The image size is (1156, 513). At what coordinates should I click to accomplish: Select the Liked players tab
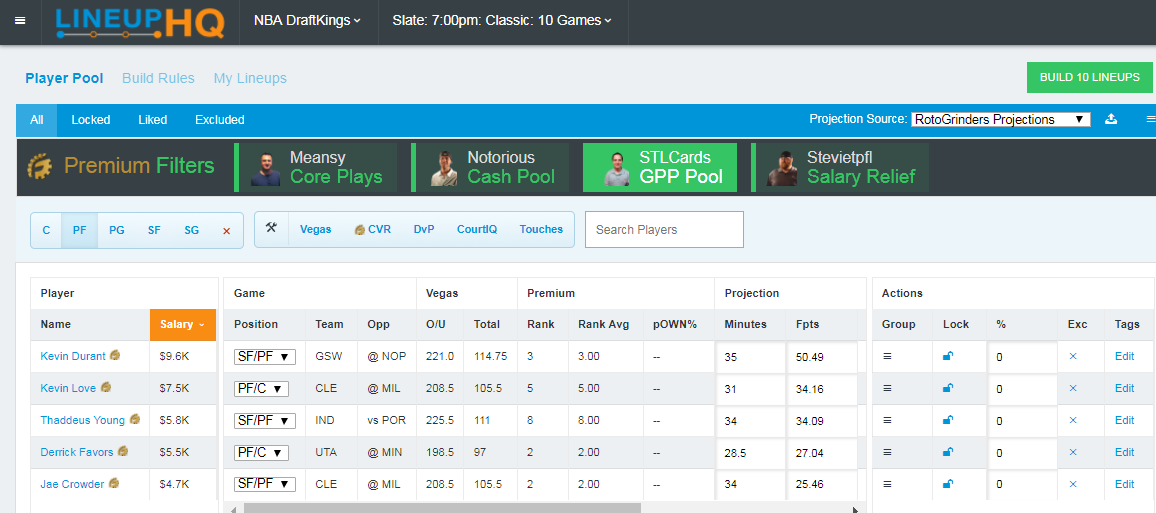[153, 119]
